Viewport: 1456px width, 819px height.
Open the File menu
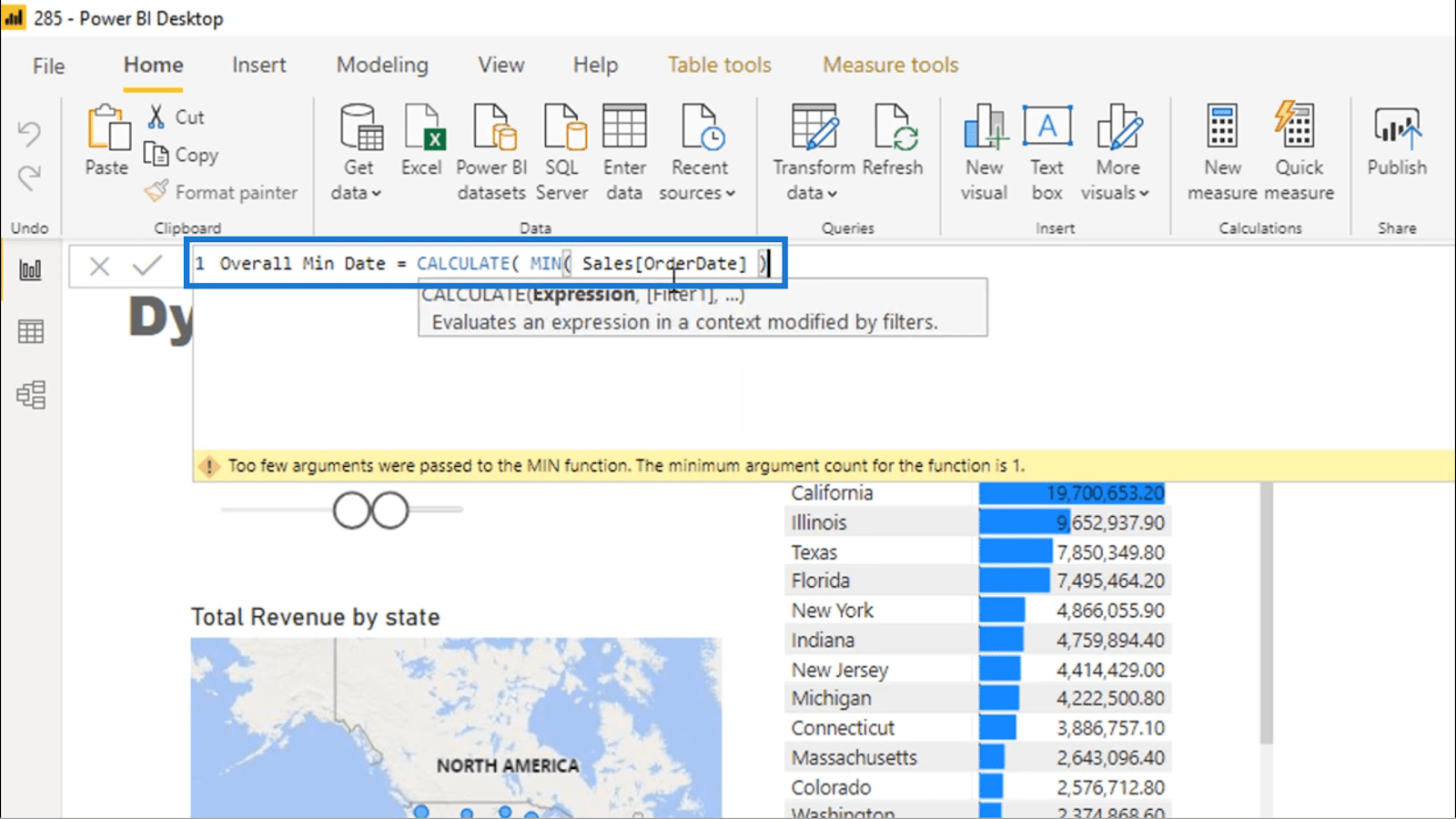tap(49, 66)
